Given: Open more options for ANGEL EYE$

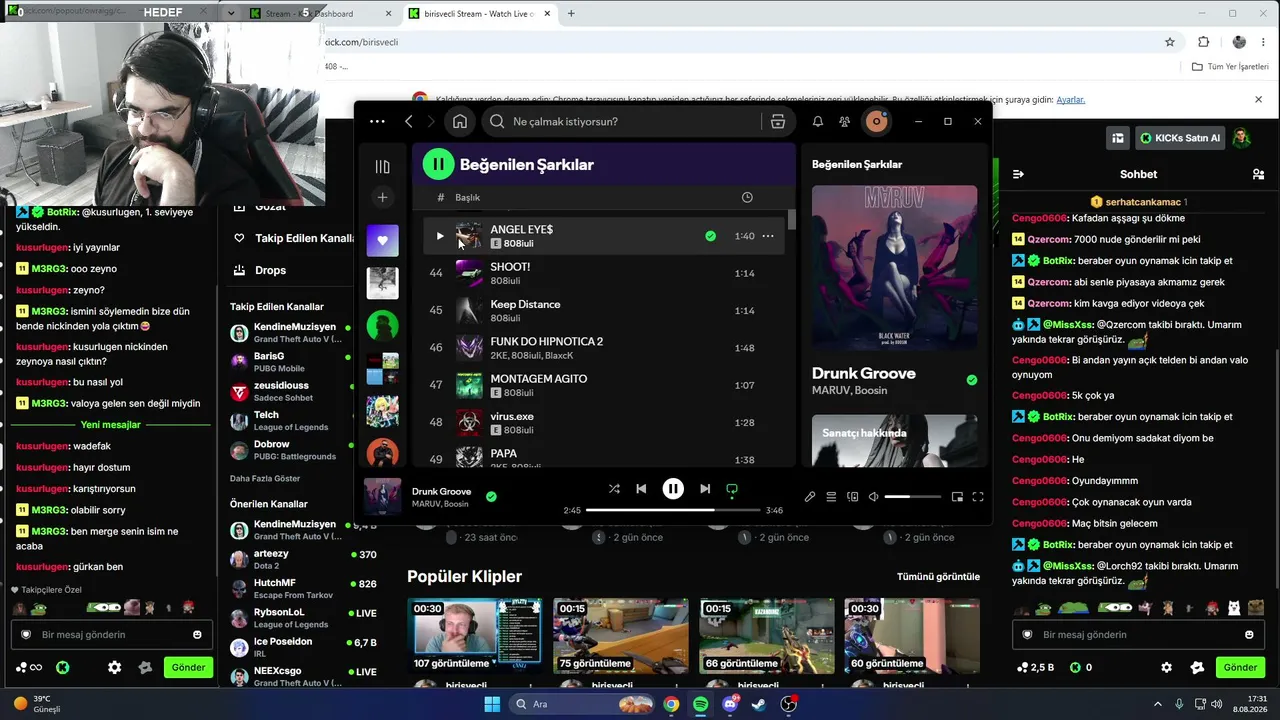Looking at the screenshot, I should (x=768, y=236).
